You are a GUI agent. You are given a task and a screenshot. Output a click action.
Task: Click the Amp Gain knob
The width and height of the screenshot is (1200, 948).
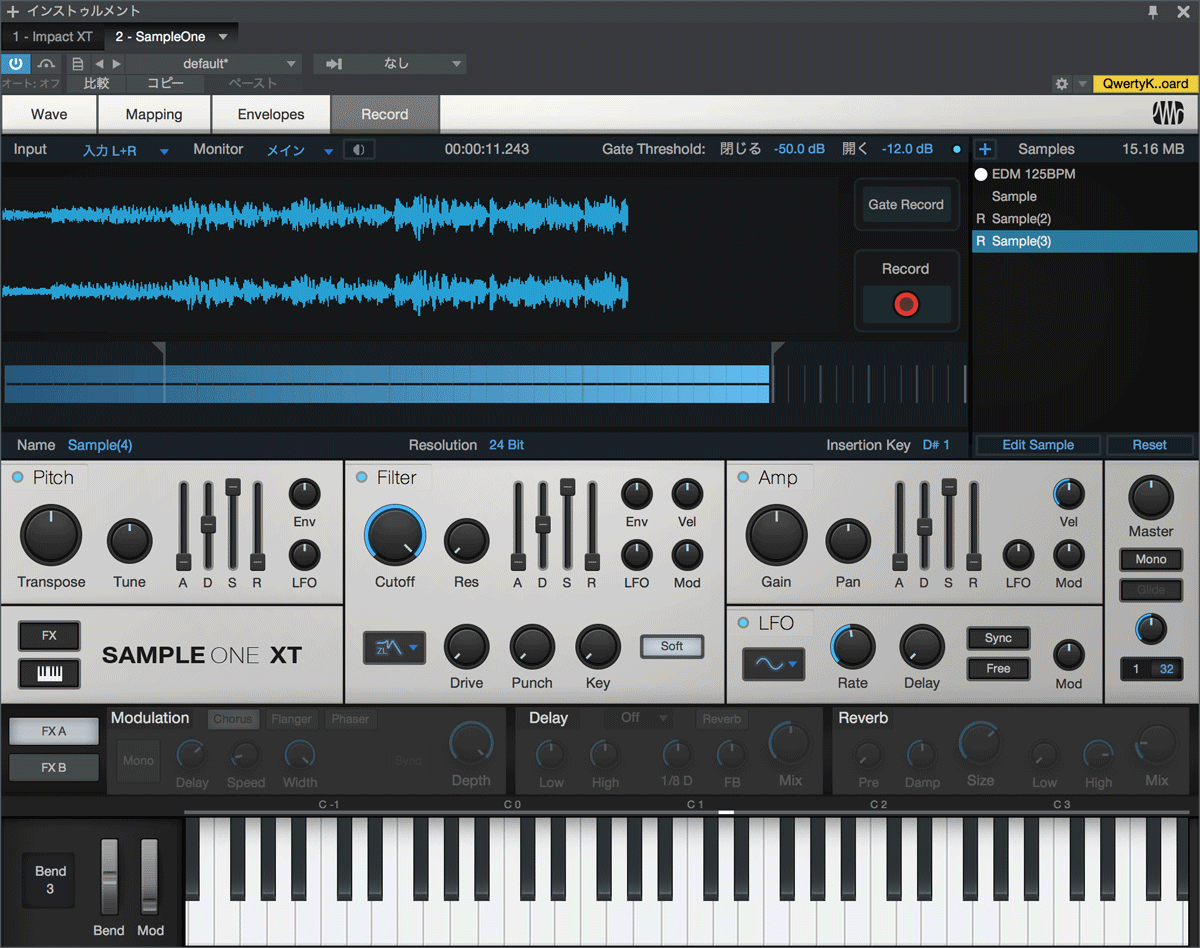click(x=776, y=535)
